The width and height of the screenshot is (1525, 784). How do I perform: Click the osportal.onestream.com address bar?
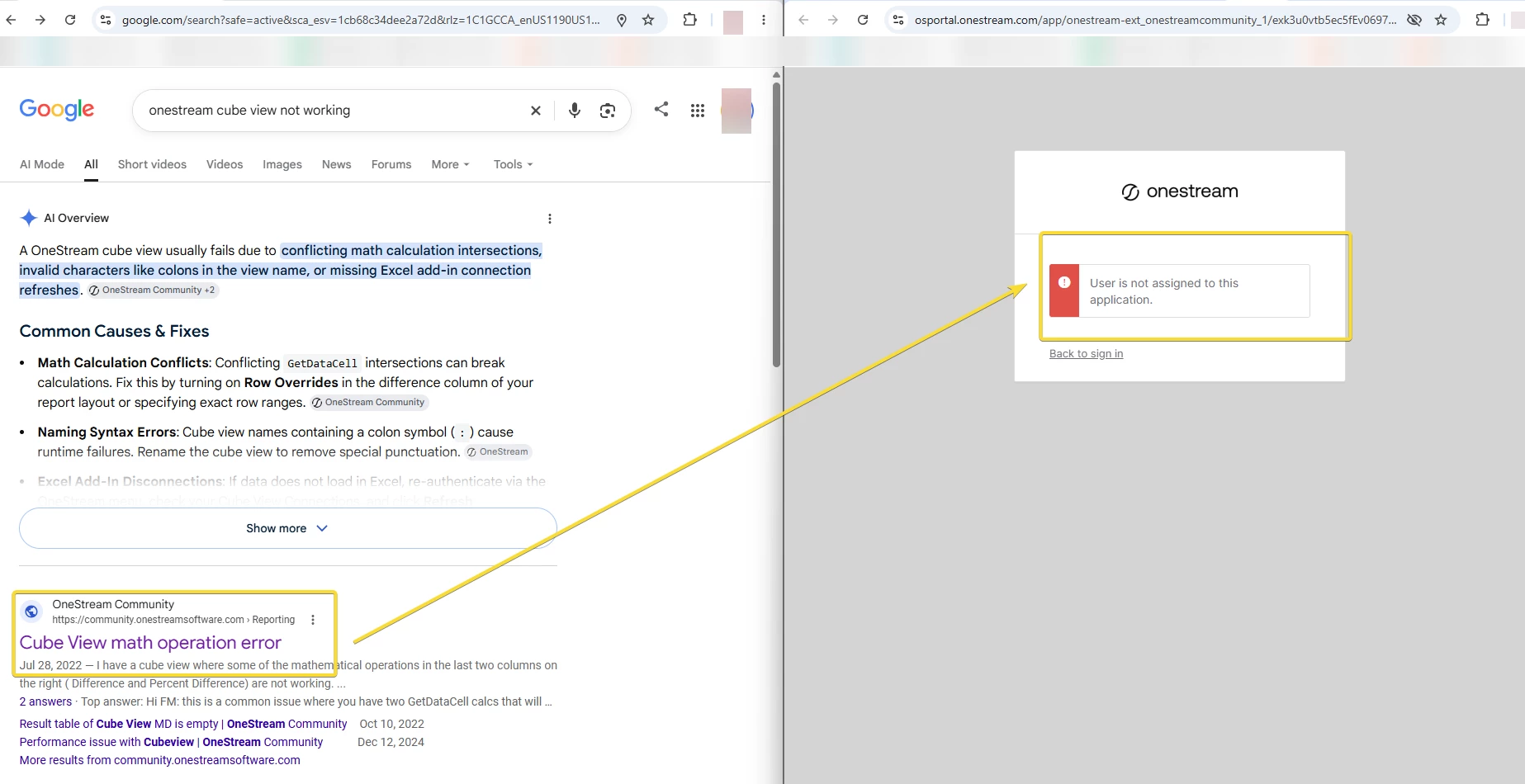tap(1155, 20)
